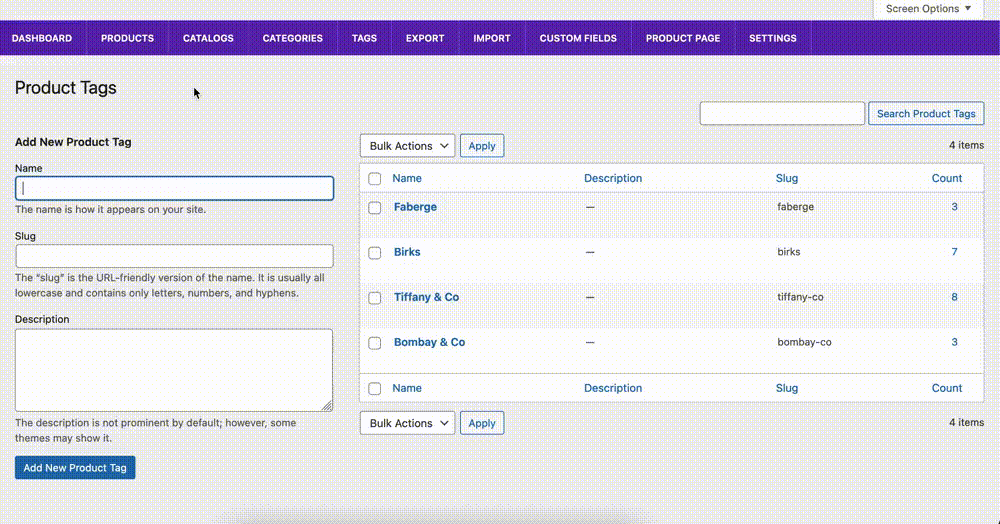
Task: Toggle the select-all checkbox in table footer
Action: pyautogui.click(x=375, y=388)
